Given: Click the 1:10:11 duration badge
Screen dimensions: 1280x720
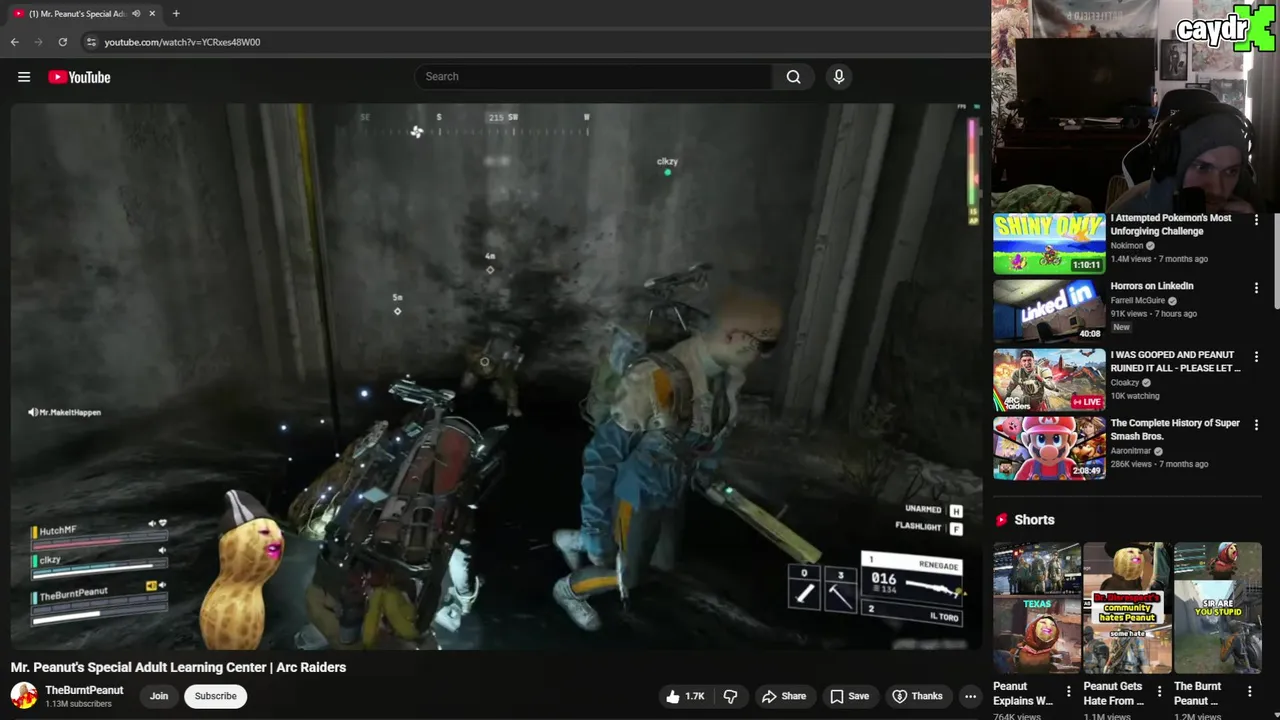Looking at the screenshot, I should point(1087,265).
